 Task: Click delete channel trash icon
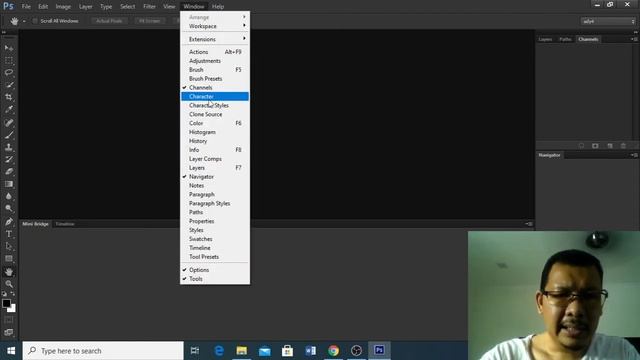623,146
